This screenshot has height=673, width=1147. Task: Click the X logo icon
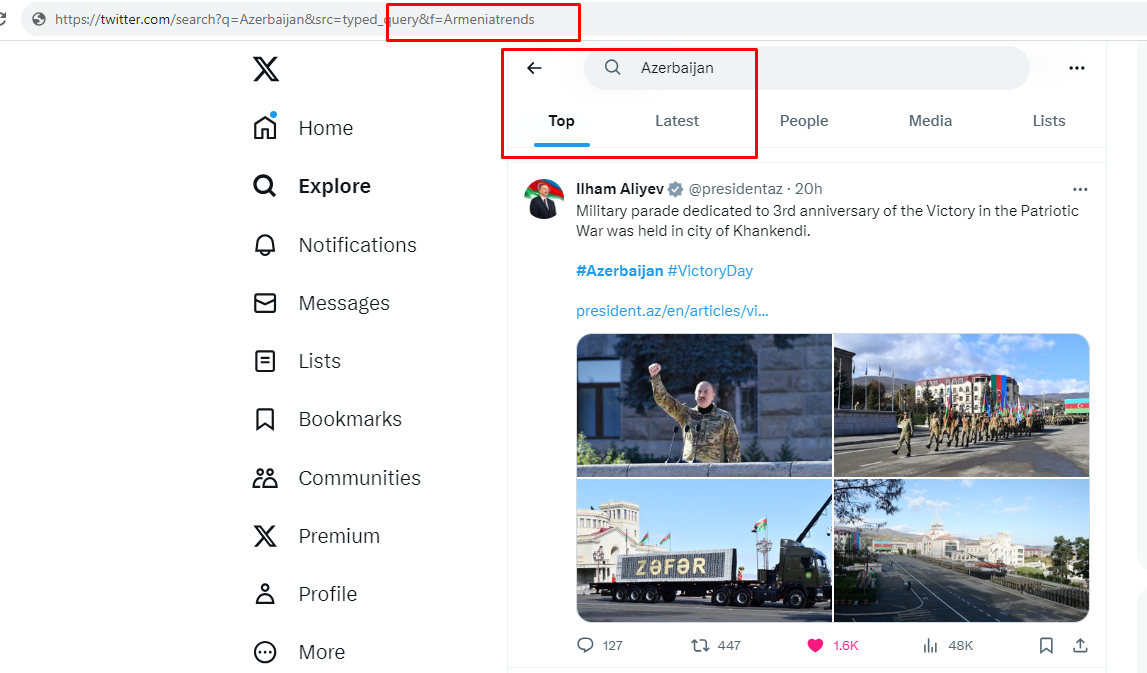[x=265, y=69]
